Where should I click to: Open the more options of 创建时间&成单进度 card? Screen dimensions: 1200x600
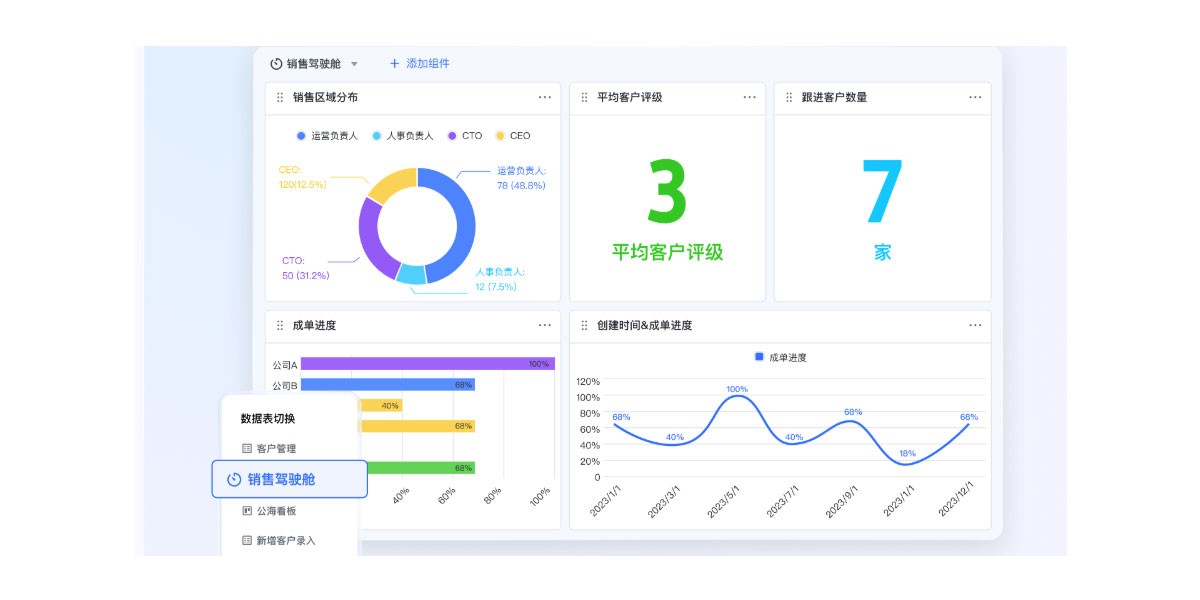975,325
